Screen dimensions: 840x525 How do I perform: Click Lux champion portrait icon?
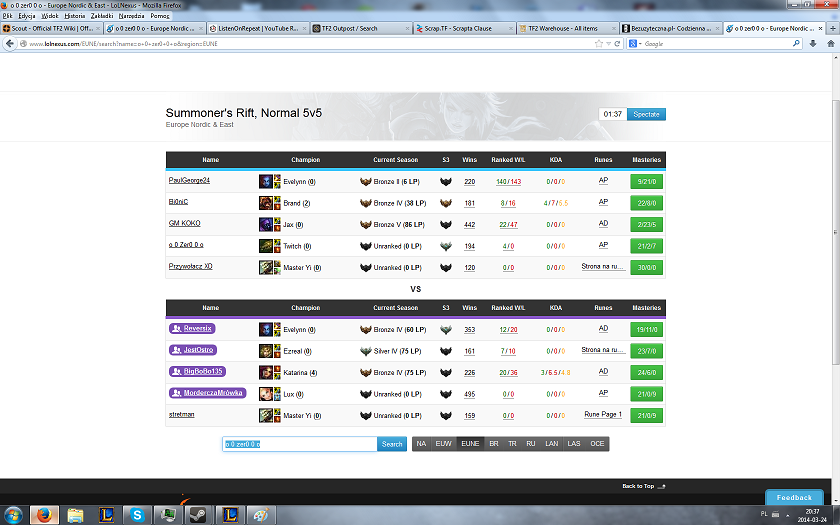click(266, 394)
